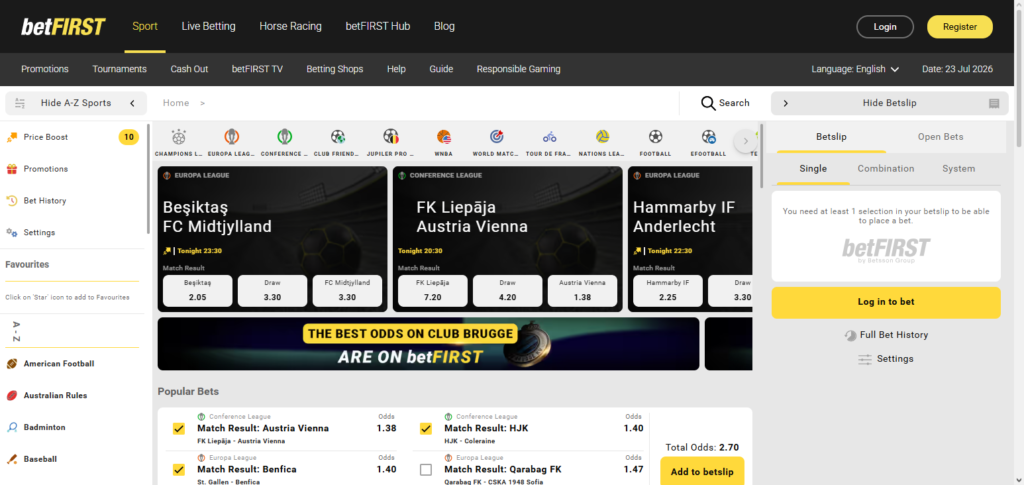Select the Combination betslip tab
The image size is (1024, 485).
(x=886, y=168)
